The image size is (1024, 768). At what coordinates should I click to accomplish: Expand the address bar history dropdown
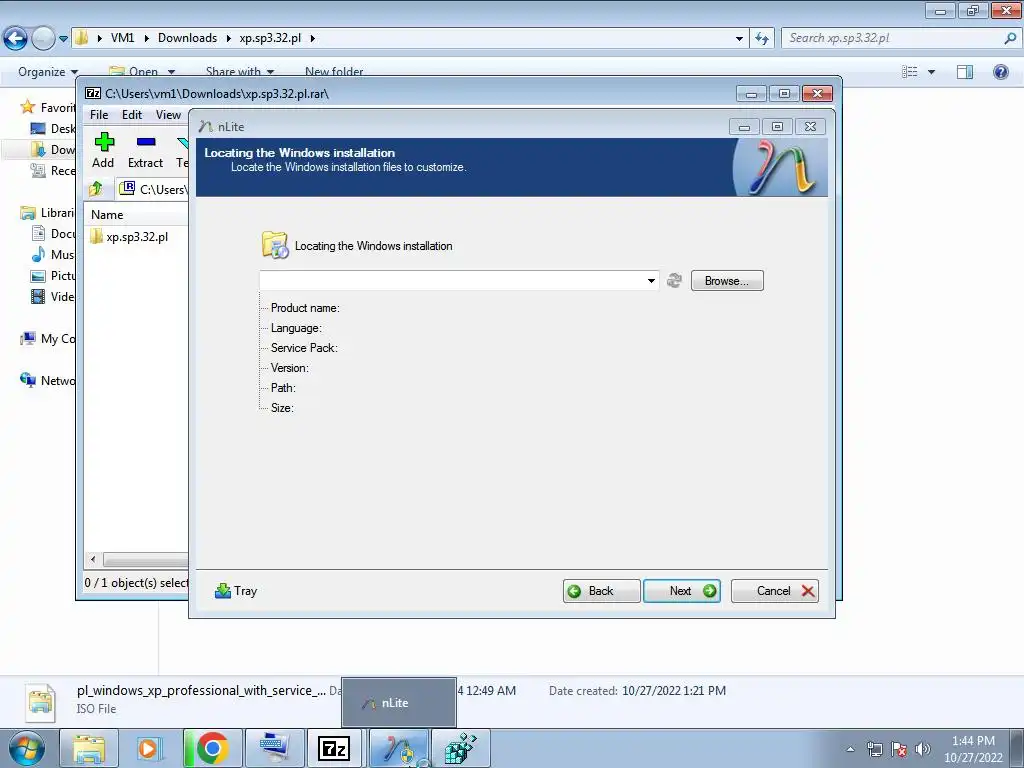tap(739, 39)
